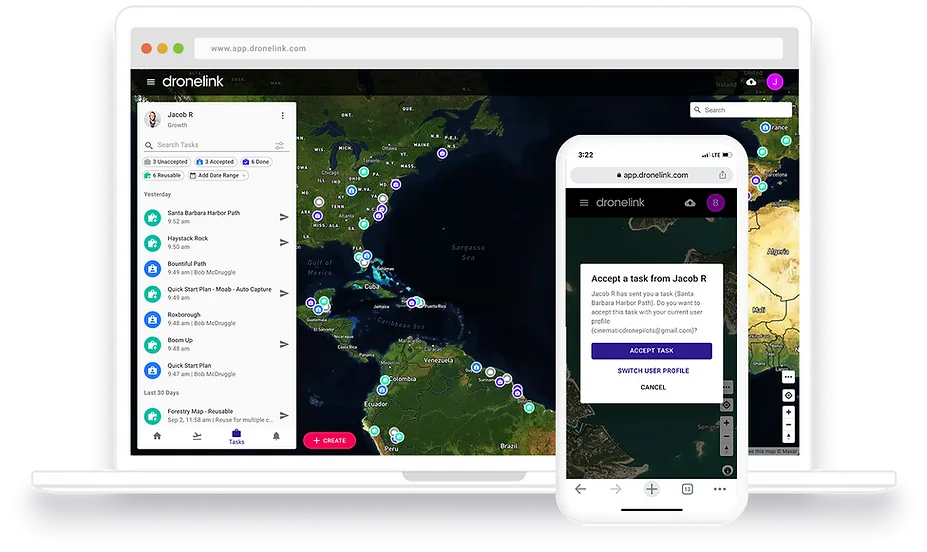Viewport: 927px width, 552px height.
Task: Open the purple B user avatar on the phone
Action: point(715,203)
